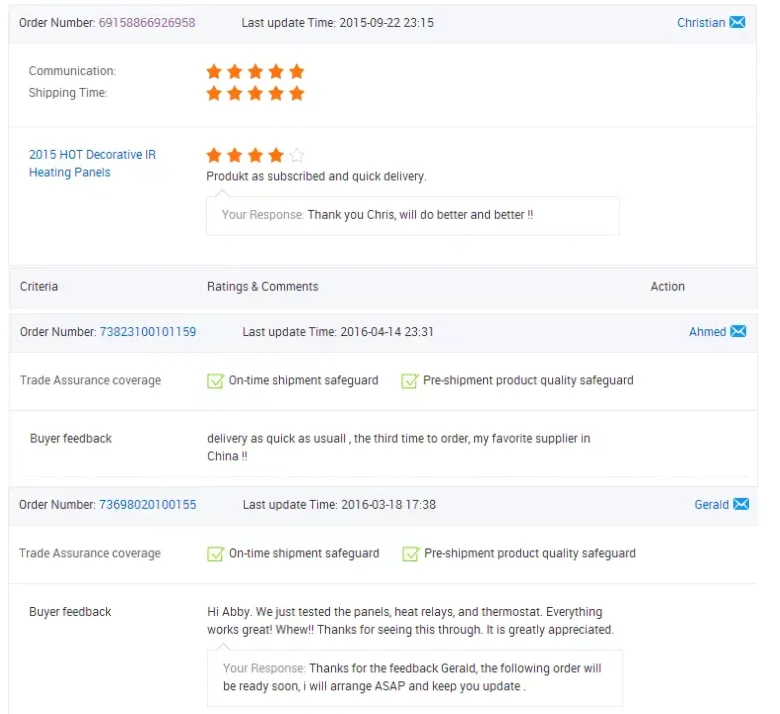Open order number 73698020100155
780x714 pixels.
[x=147, y=504]
